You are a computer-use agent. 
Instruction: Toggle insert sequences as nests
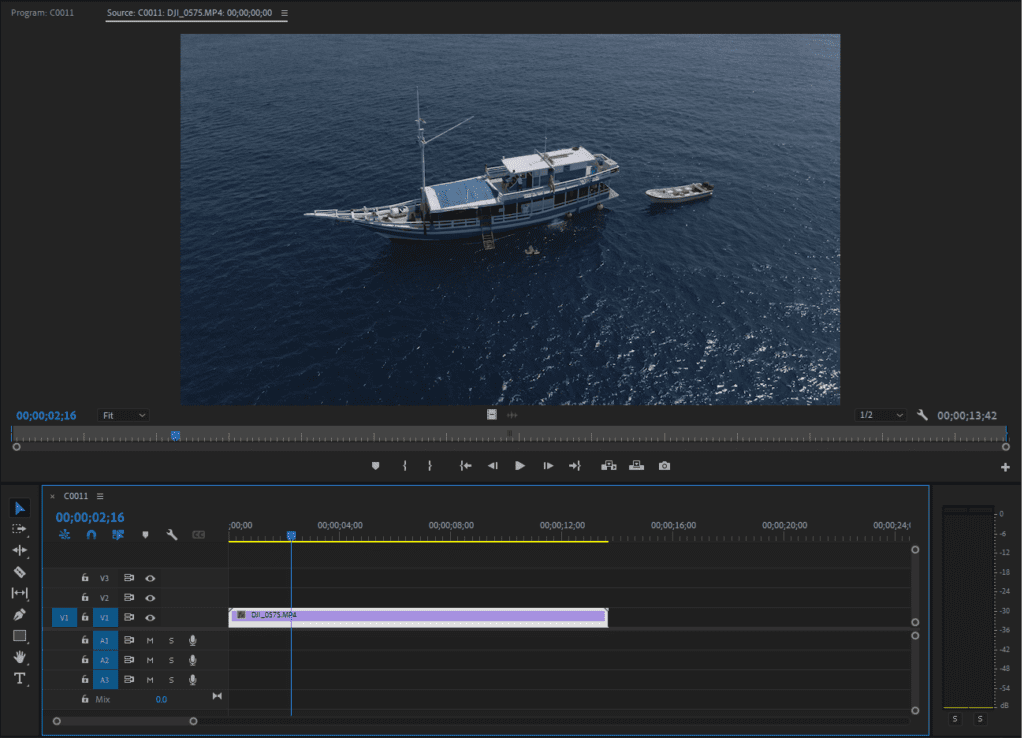(x=64, y=535)
